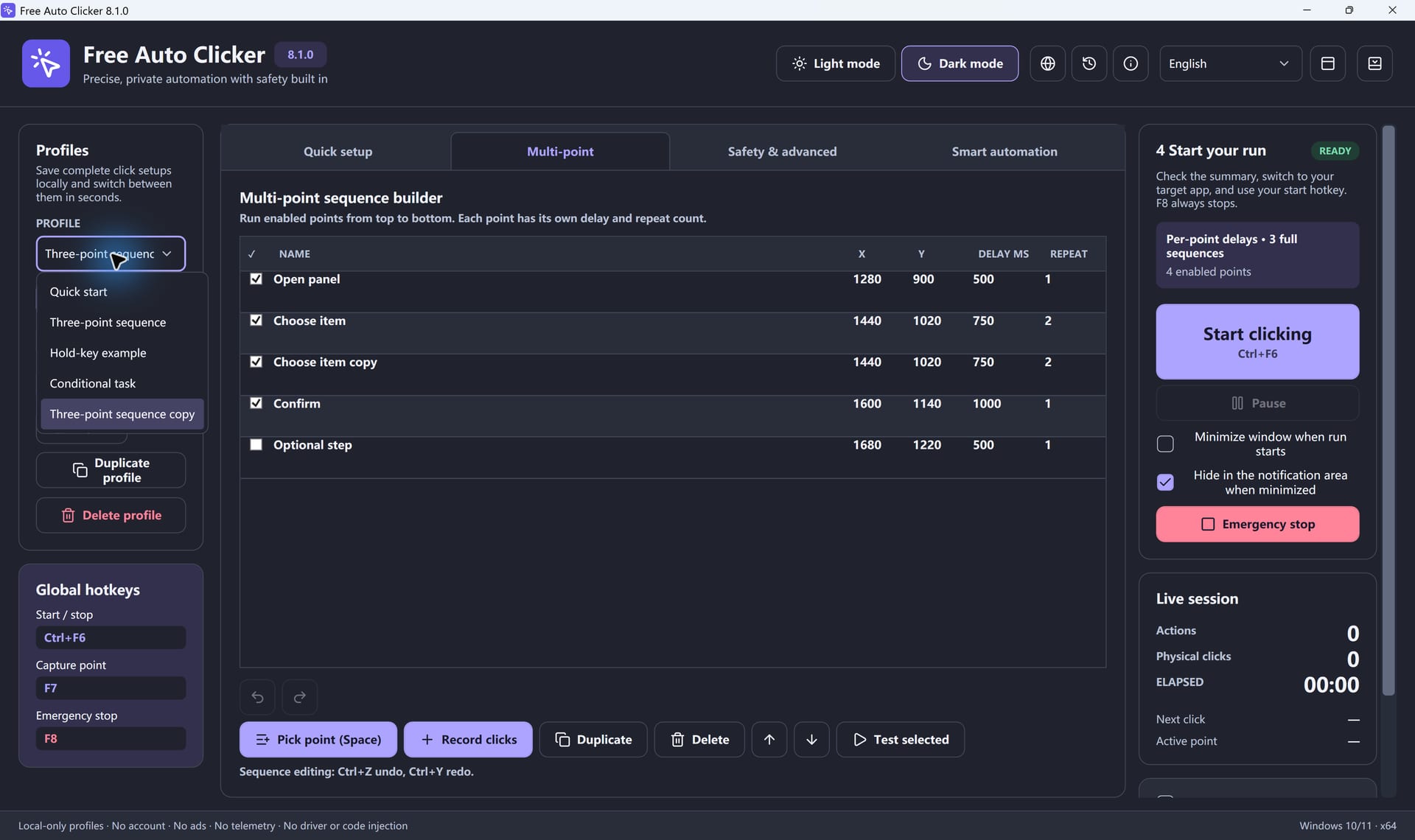This screenshot has height=840, width=1415.
Task: Click the READY status badge
Action: [1335, 150]
